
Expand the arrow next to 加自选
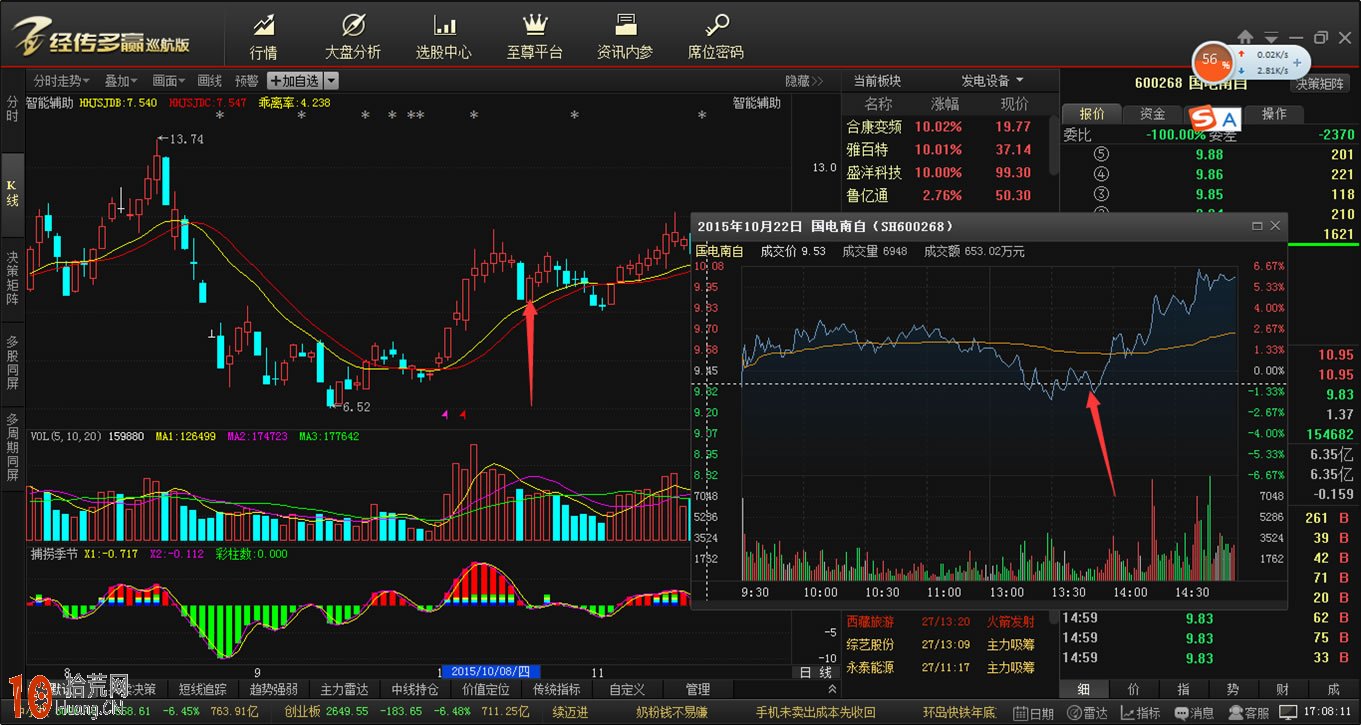click(331, 81)
